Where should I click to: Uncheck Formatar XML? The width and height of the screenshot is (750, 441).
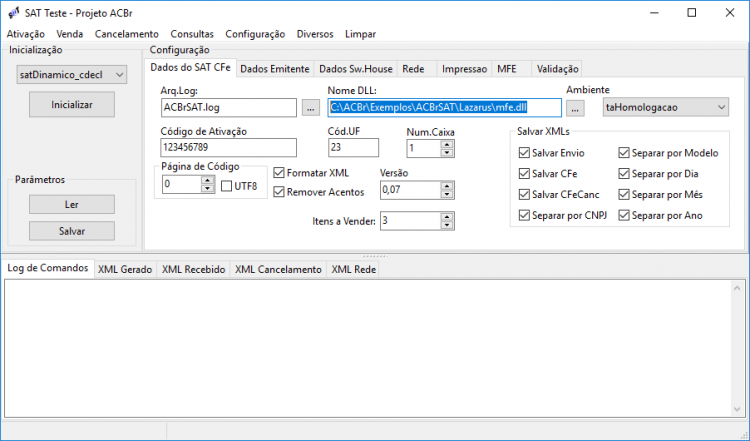coord(279,173)
